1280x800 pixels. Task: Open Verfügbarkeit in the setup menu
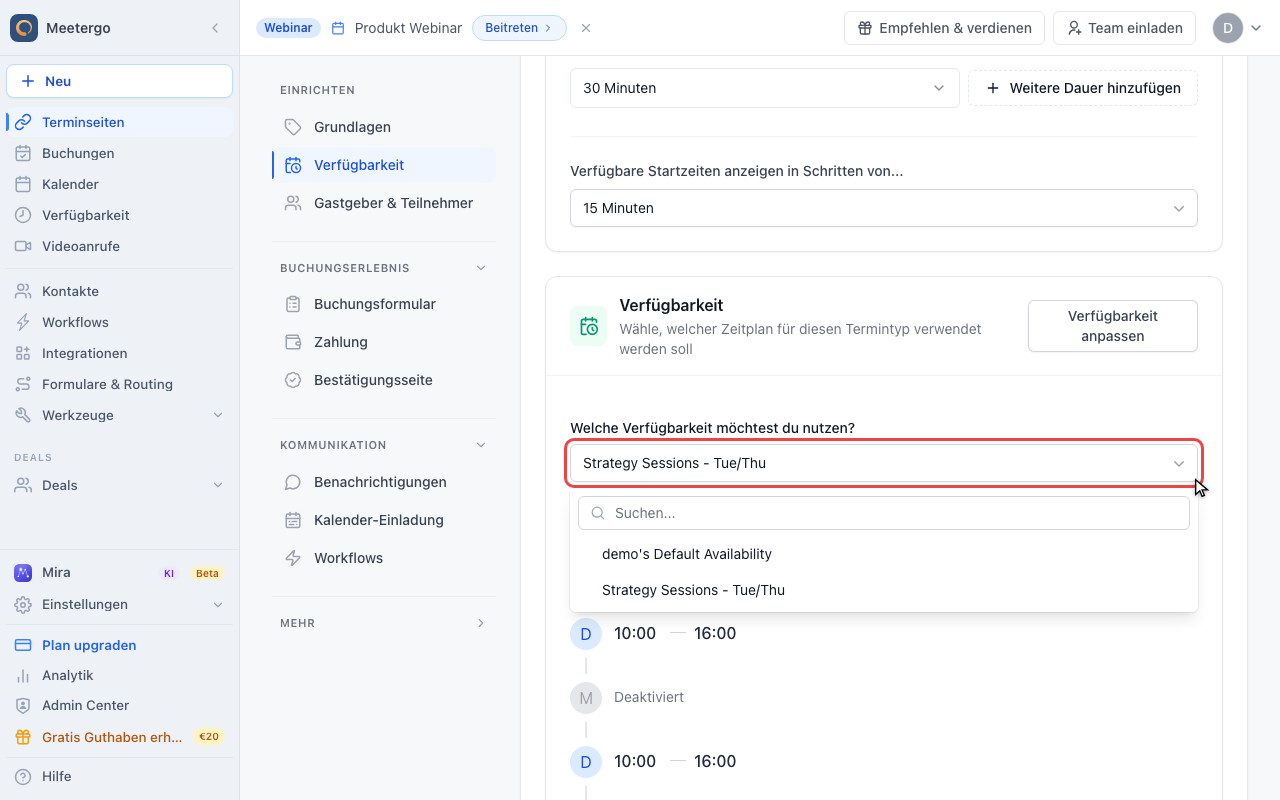point(384,165)
